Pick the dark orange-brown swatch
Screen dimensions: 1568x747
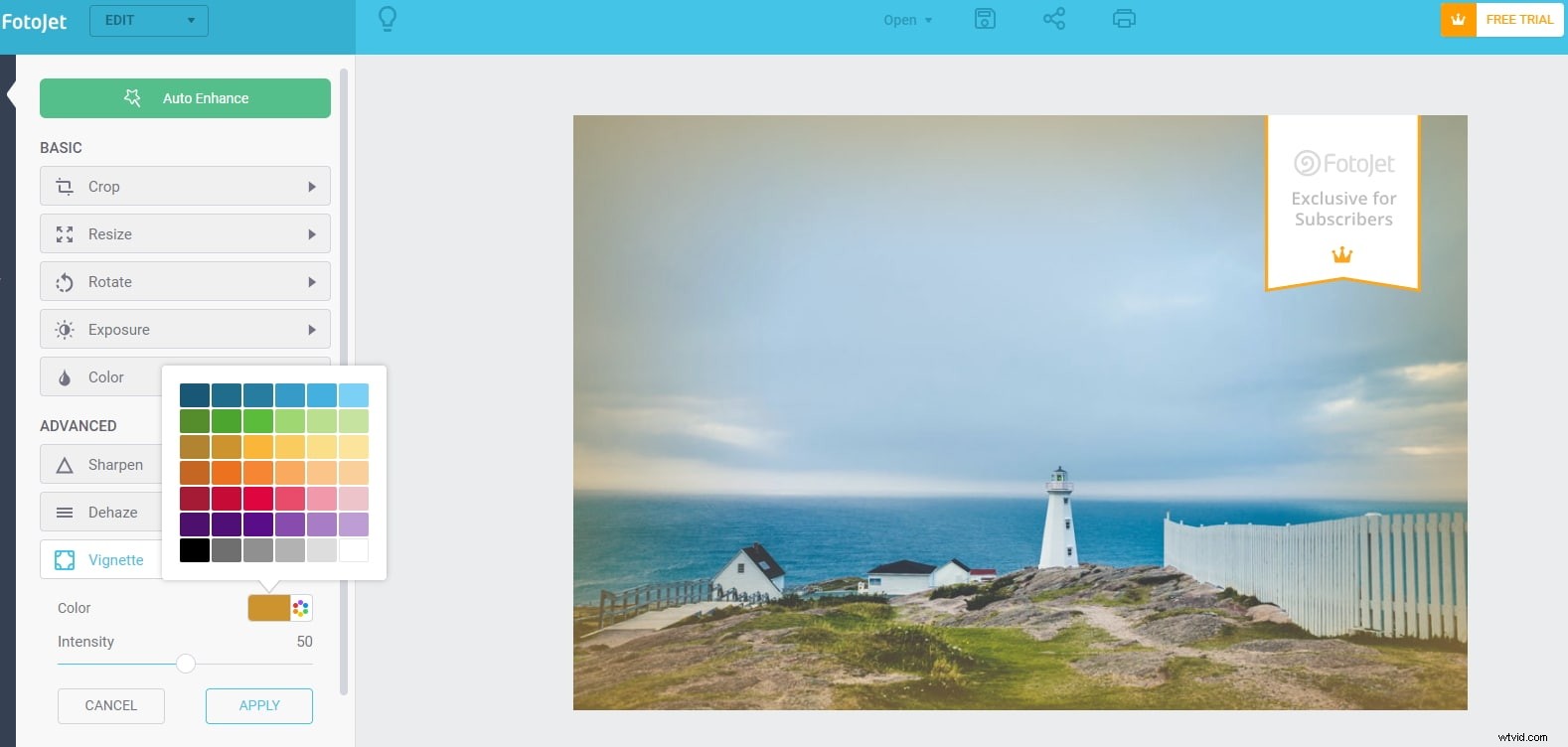[195, 473]
